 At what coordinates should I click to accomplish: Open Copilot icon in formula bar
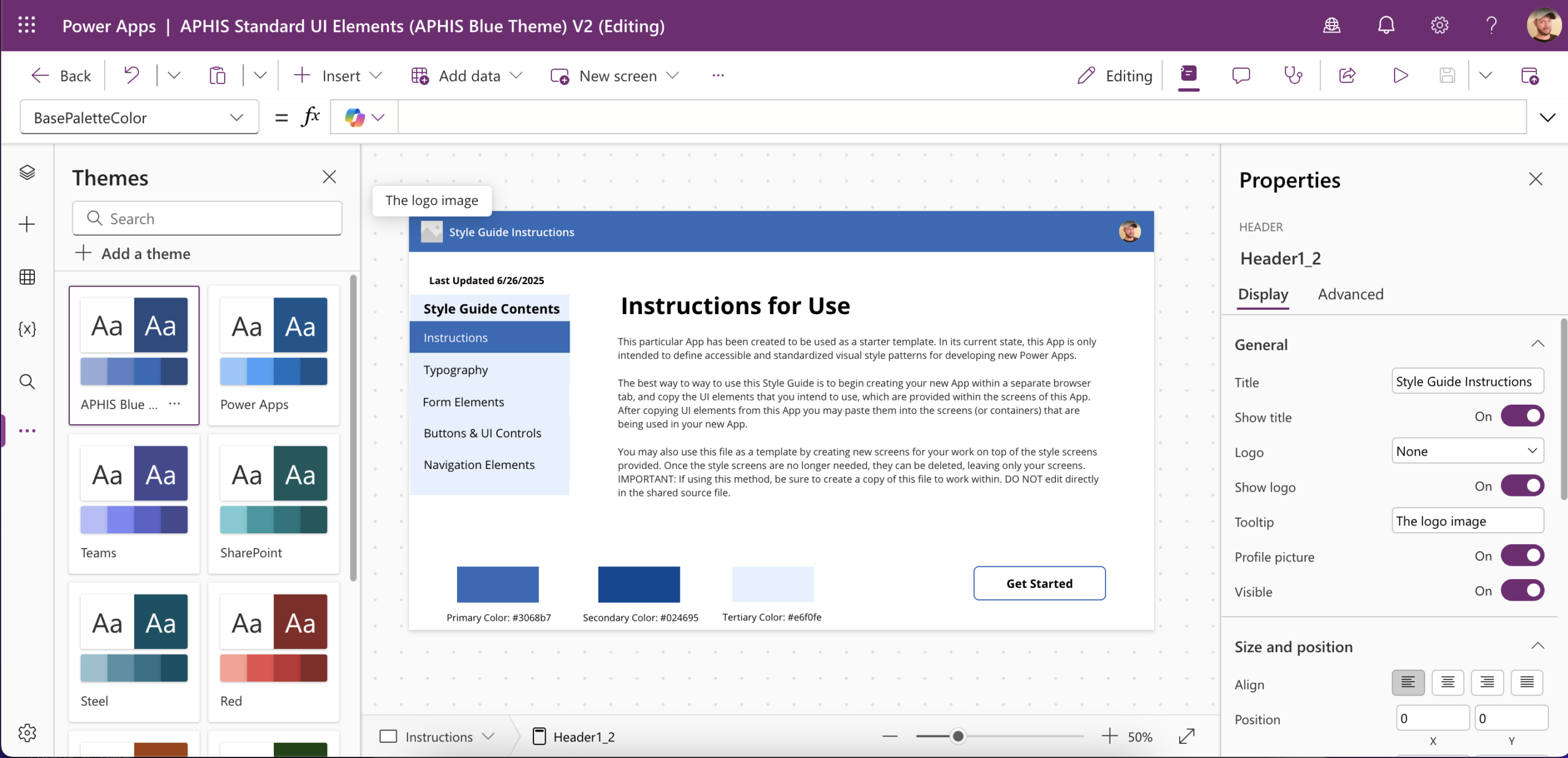[355, 117]
